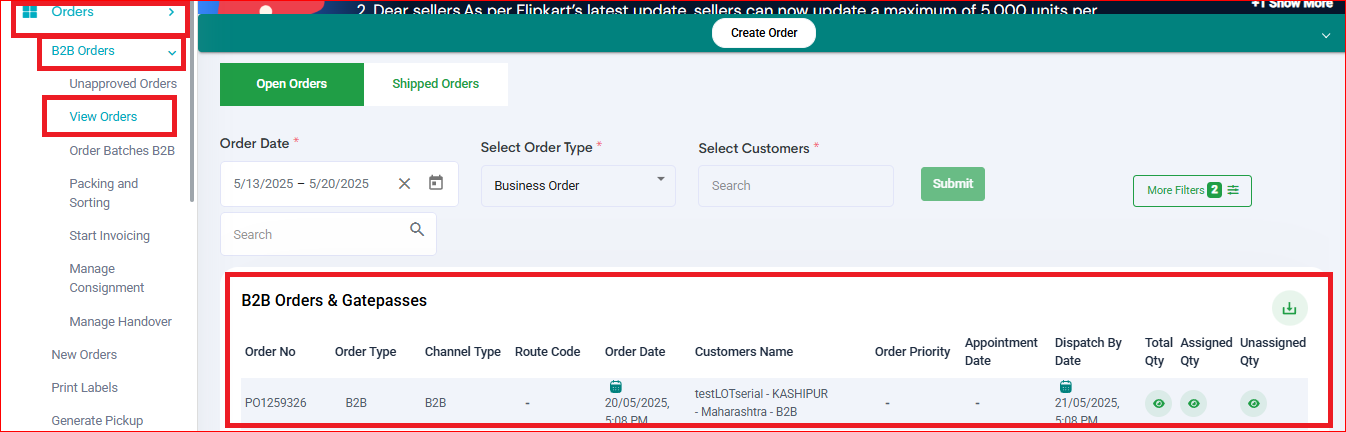This screenshot has height=432, width=1346.
Task: Click the Orders grid icon in sidebar
Action: (30, 12)
